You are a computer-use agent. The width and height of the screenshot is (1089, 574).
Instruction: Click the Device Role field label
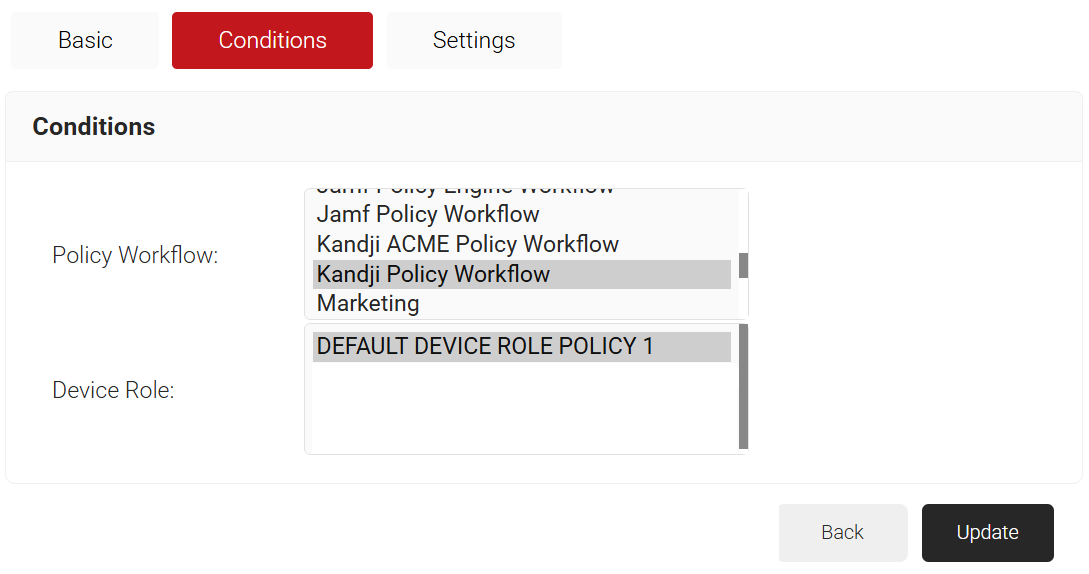[113, 390]
